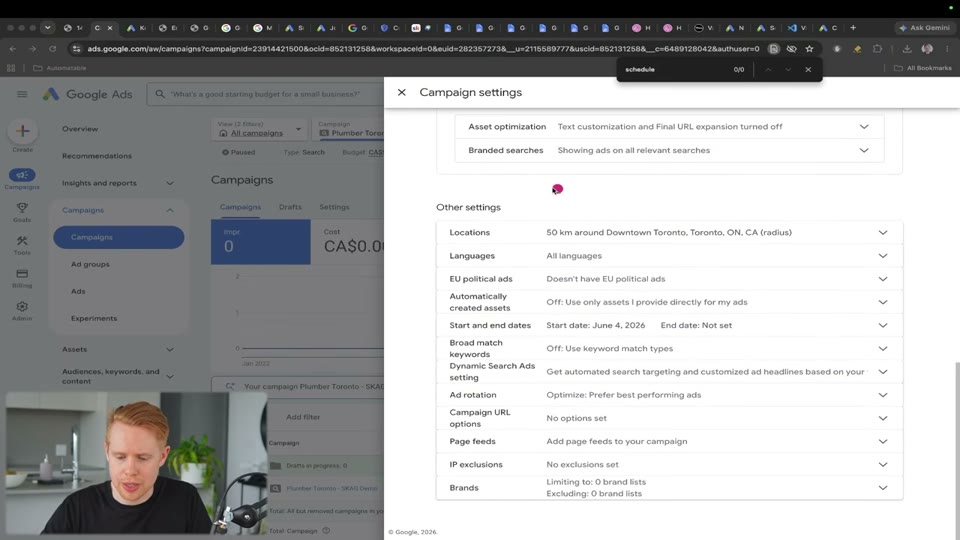The image size is (960, 540).
Task: Go to next find result arrow
Action: 788,70
